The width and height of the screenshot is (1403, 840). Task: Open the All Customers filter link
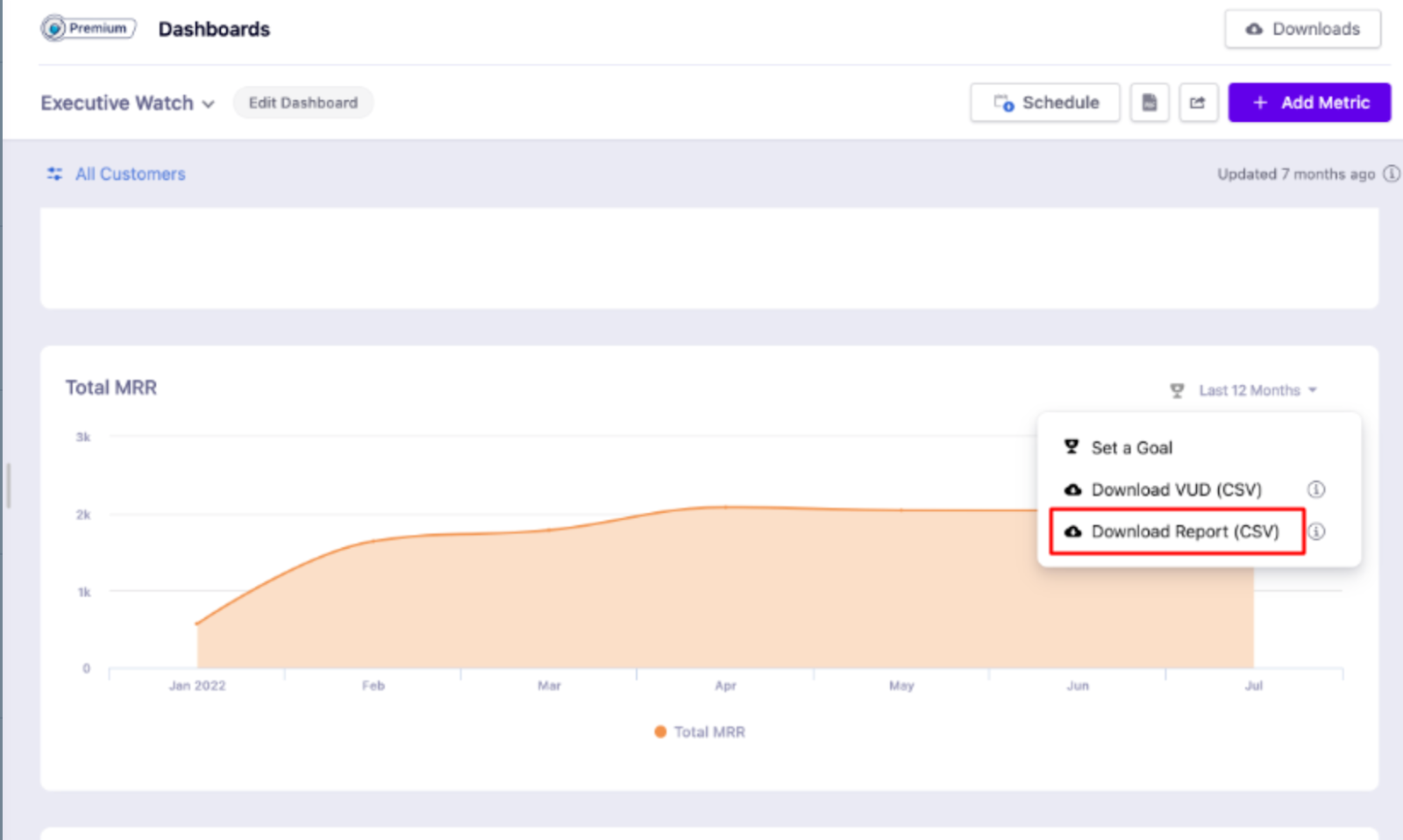[130, 174]
